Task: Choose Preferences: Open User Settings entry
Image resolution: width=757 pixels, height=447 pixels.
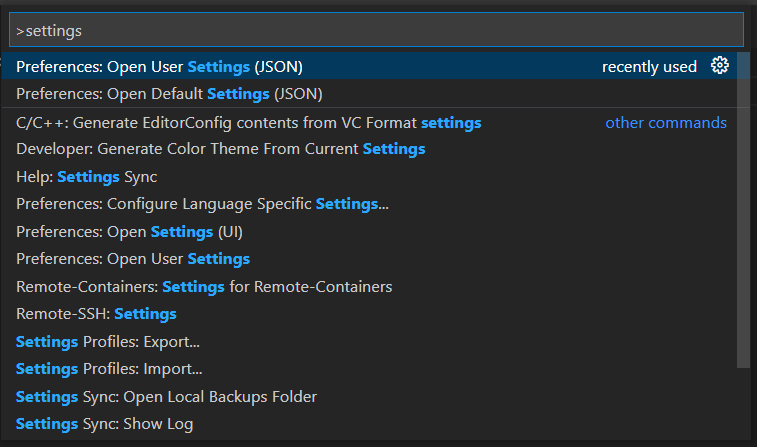Action: click(133, 259)
